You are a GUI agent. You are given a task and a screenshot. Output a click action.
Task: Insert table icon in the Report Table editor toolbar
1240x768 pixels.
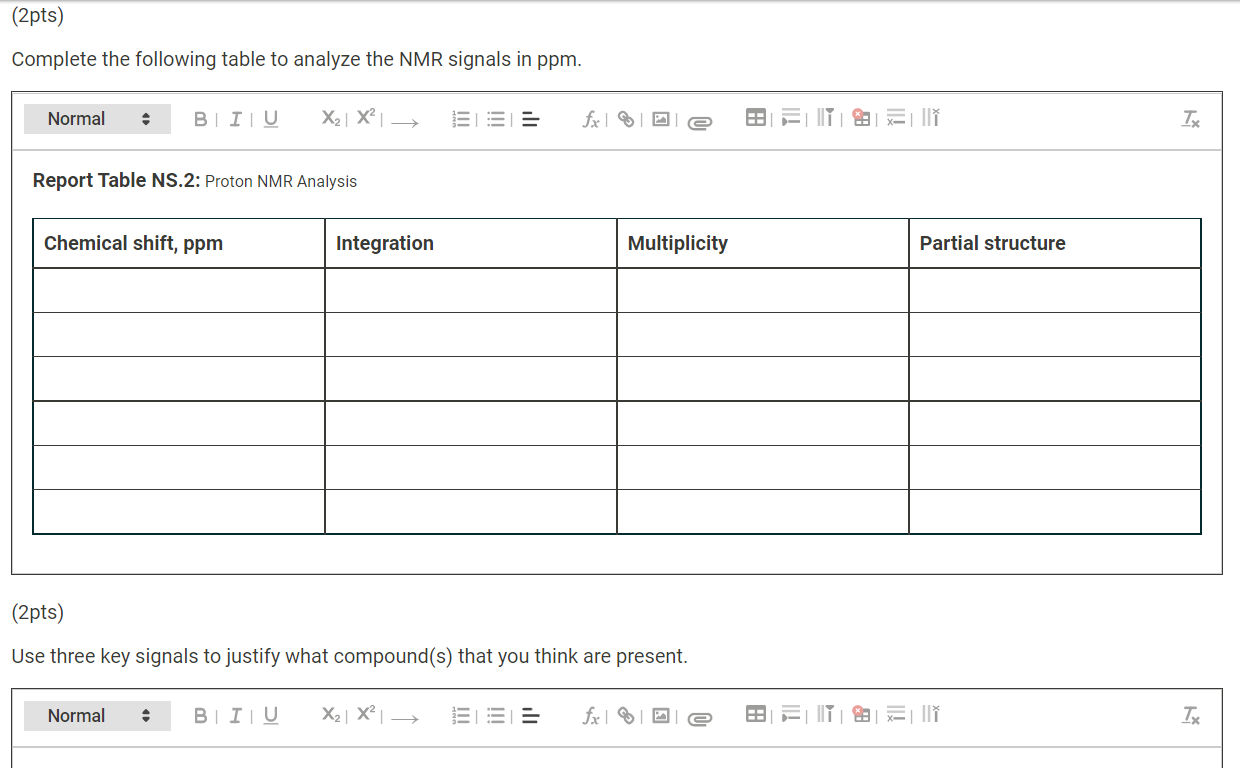pyautogui.click(x=756, y=119)
